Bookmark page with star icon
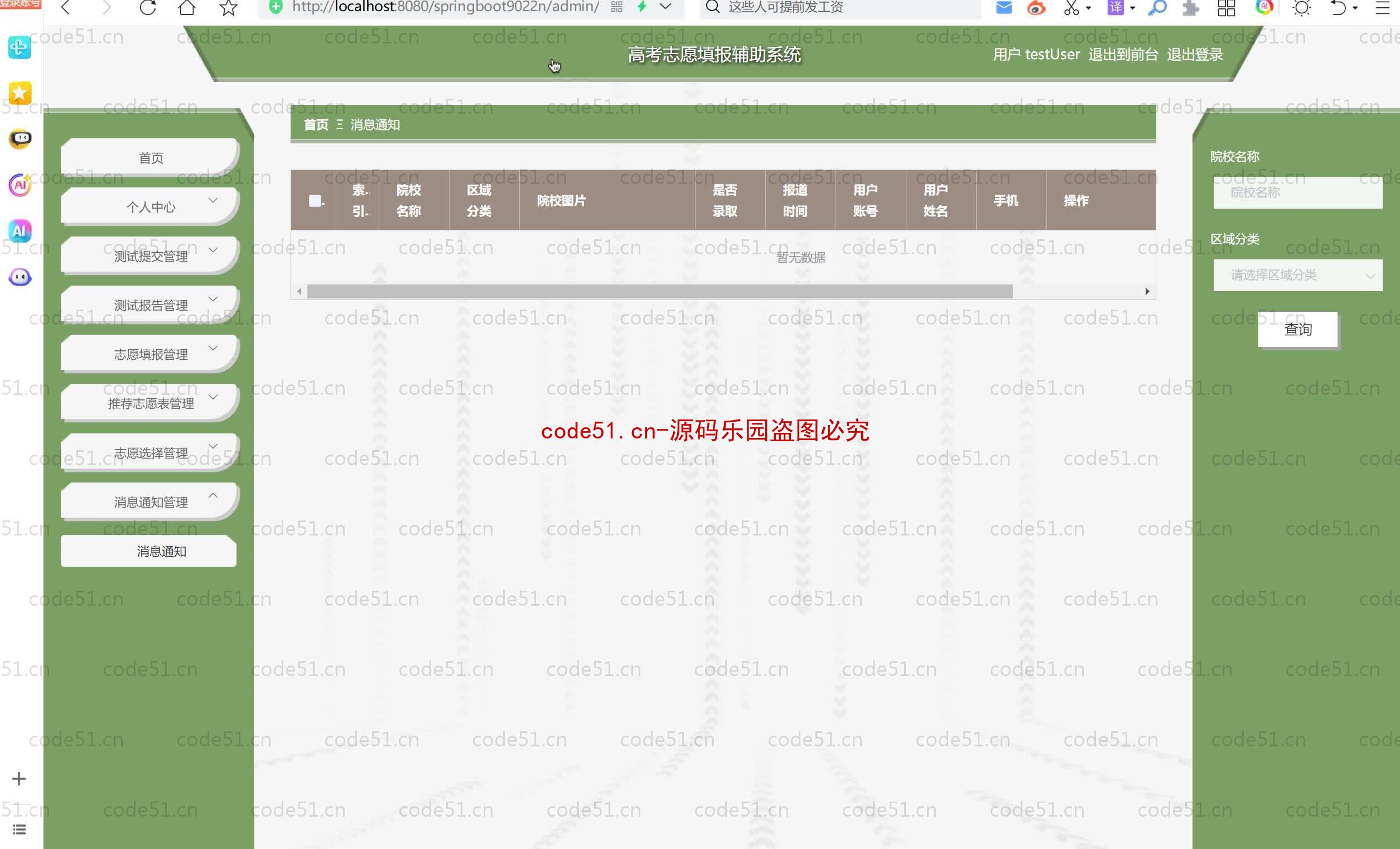Viewport: 1400px width, 849px height. click(x=229, y=7)
